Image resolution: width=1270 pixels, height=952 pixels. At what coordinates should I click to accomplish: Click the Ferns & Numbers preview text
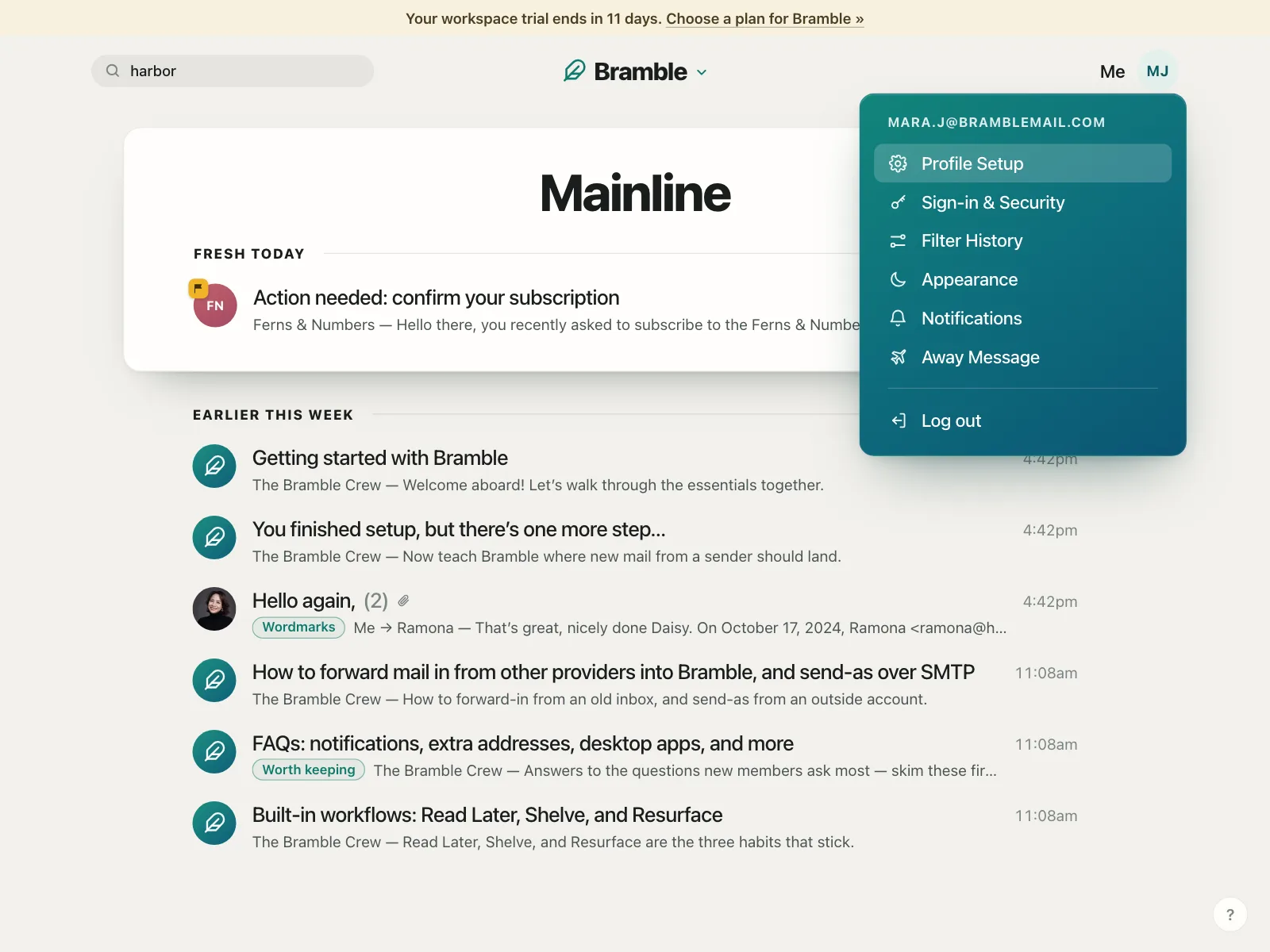pyautogui.click(x=556, y=324)
